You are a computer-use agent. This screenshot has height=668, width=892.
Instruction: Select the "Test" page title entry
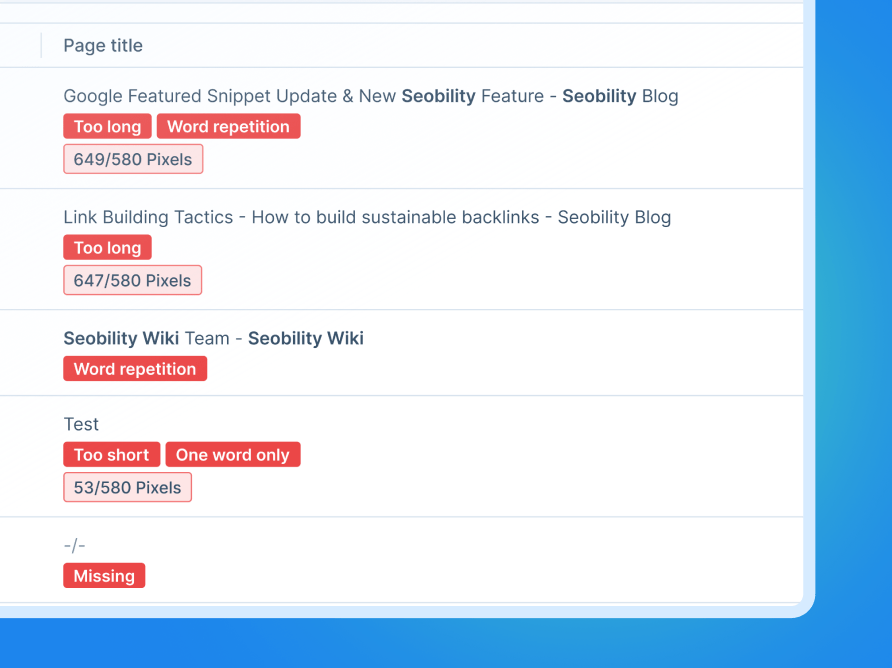point(81,424)
